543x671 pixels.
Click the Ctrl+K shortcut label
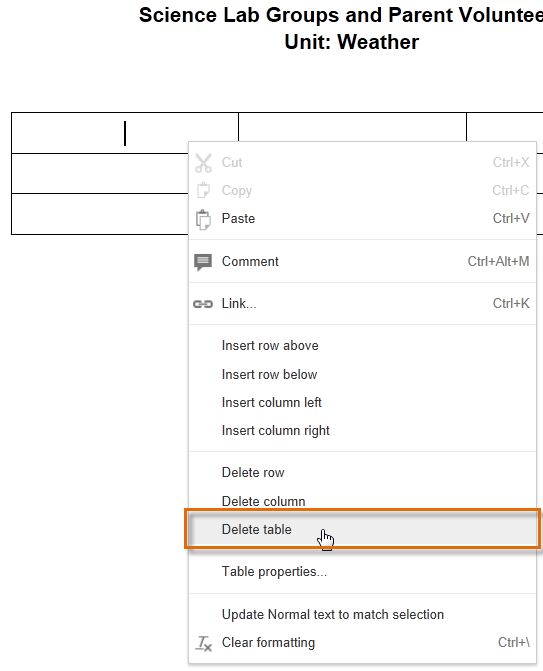tap(511, 303)
